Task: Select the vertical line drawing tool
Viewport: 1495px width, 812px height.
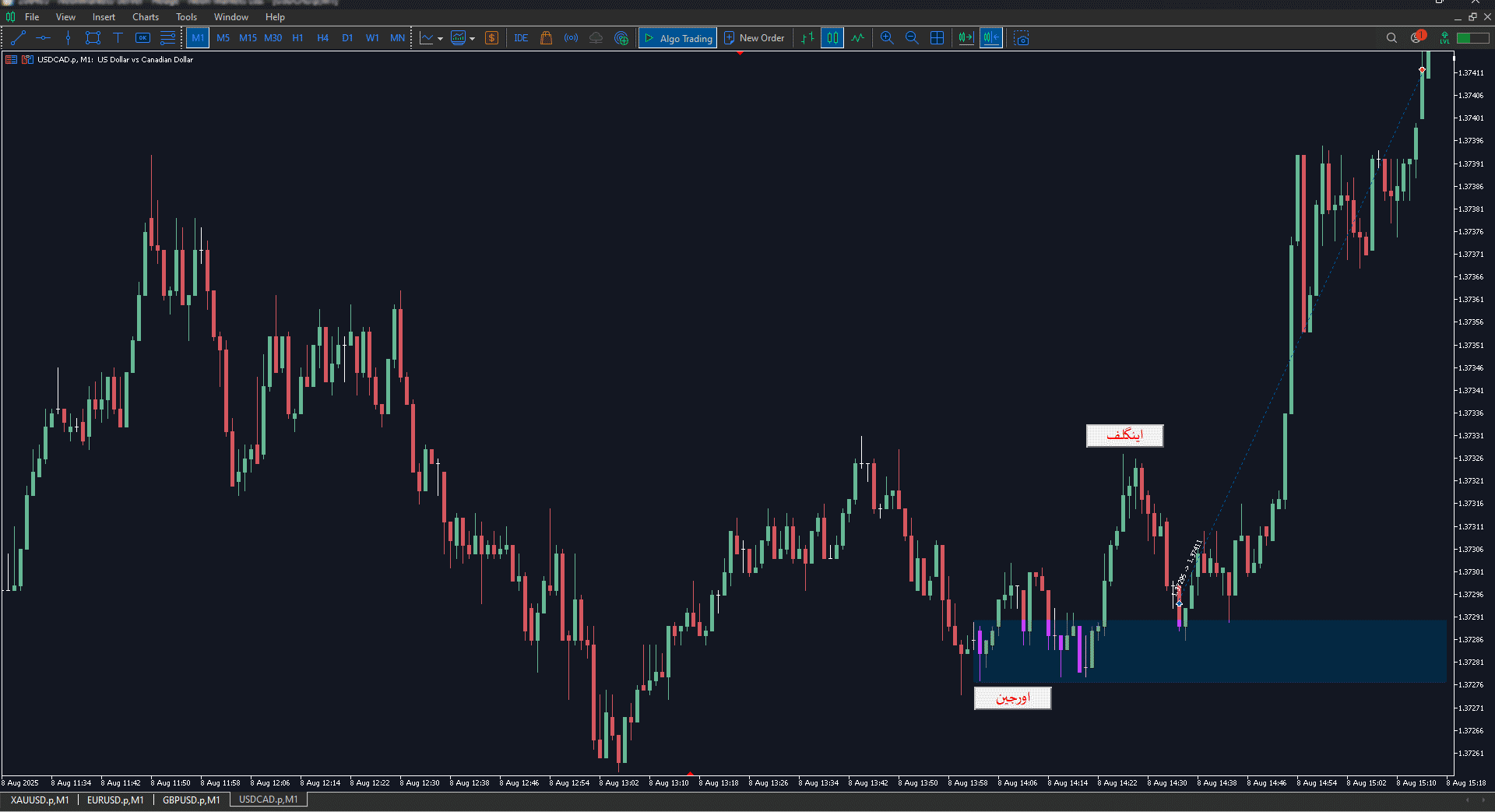Action: [68, 37]
